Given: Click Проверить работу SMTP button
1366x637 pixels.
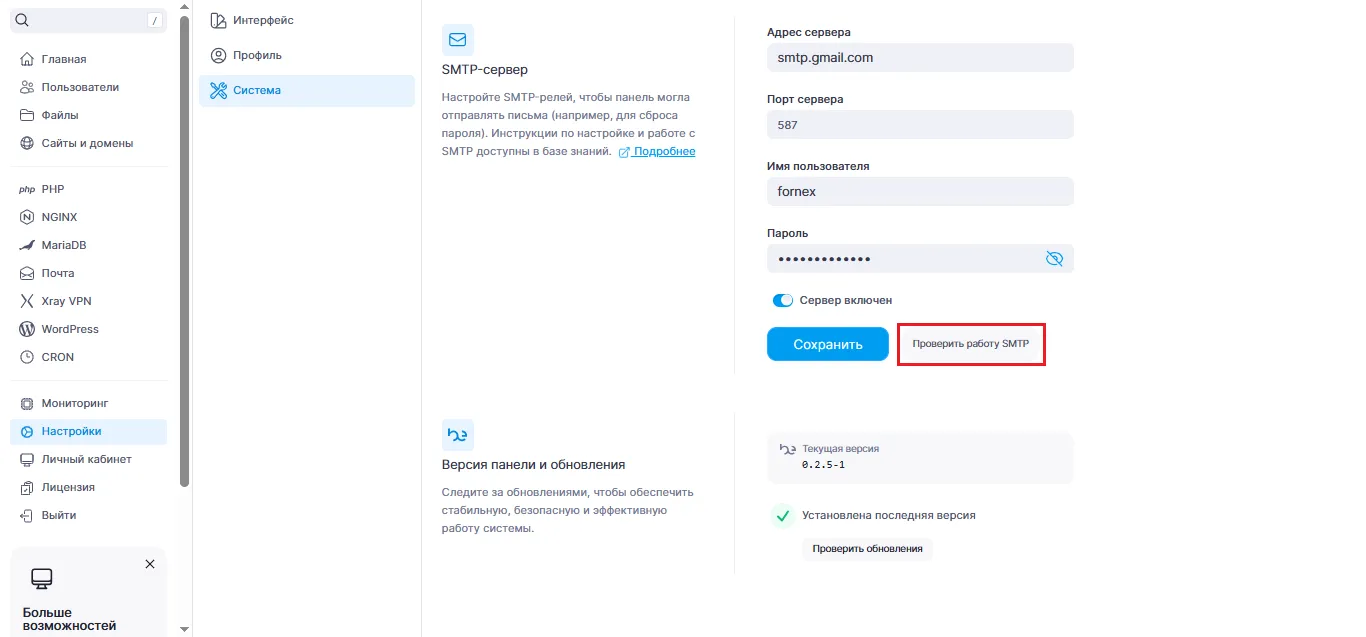Looking at the screenshot, I should tap(971, 344).
